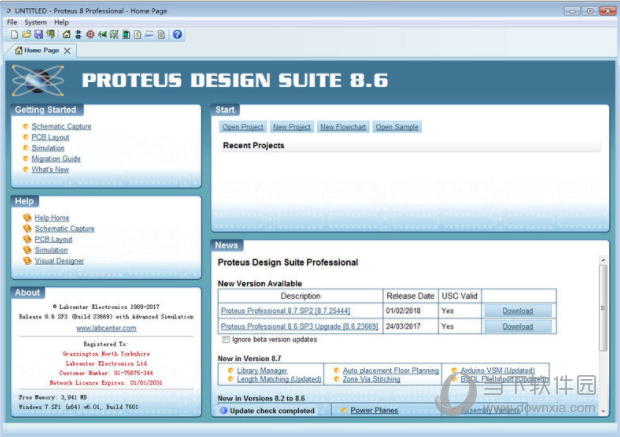Click the Close Project toolbar icon

(50, 34)
